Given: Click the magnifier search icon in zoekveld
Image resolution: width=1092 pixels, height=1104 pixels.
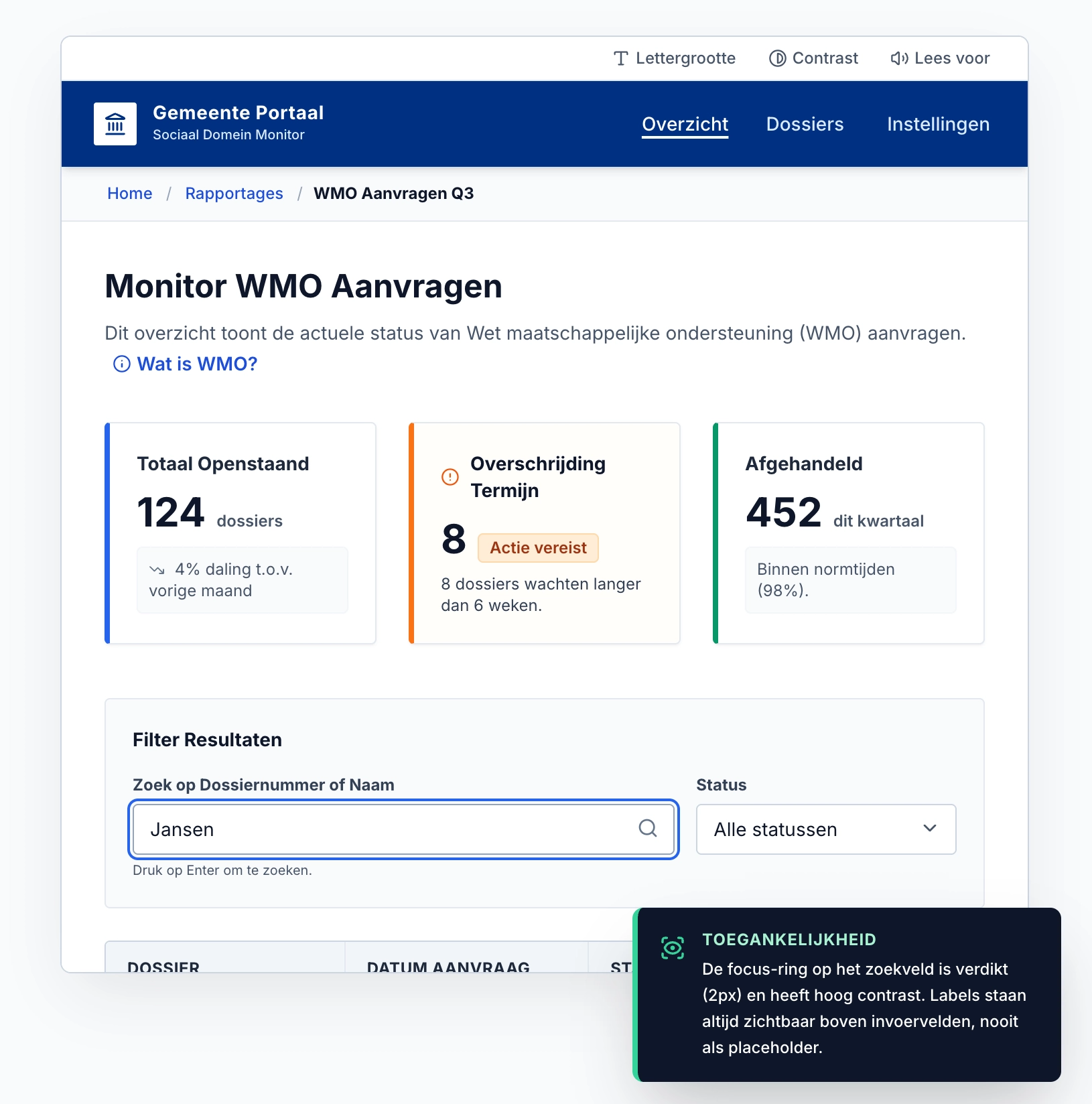Looking at the screenshot, I should (x=648, y=829).
